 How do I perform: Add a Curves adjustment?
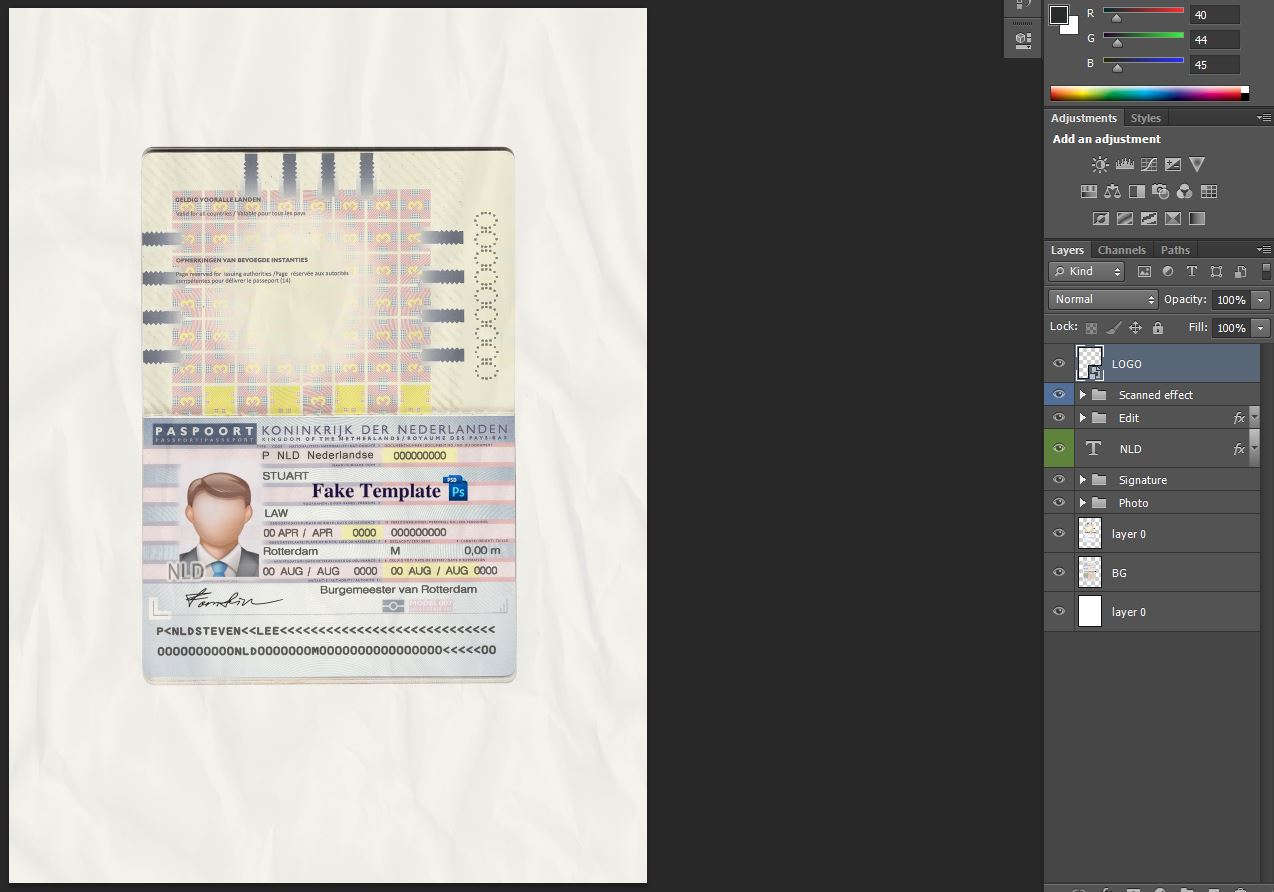point(1148,164)
